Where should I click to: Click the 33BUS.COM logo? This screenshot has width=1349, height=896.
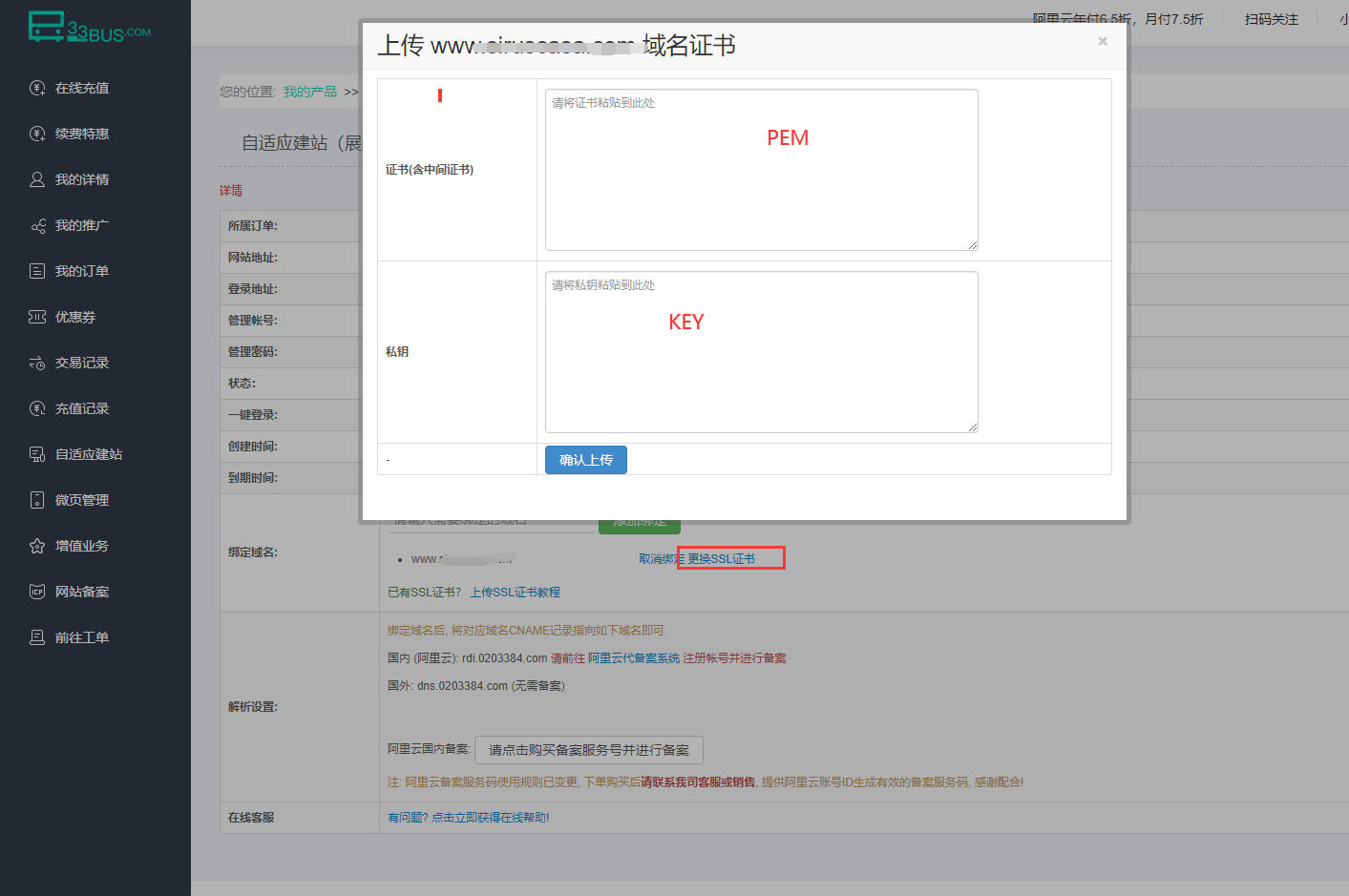point(90,28)
